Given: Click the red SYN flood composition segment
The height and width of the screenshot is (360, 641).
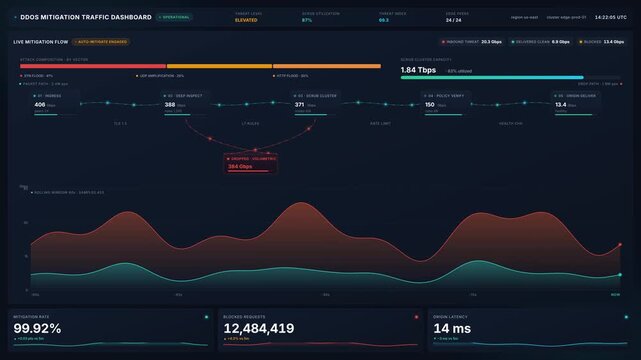Looking at the screenshot, I should [93, 66].
